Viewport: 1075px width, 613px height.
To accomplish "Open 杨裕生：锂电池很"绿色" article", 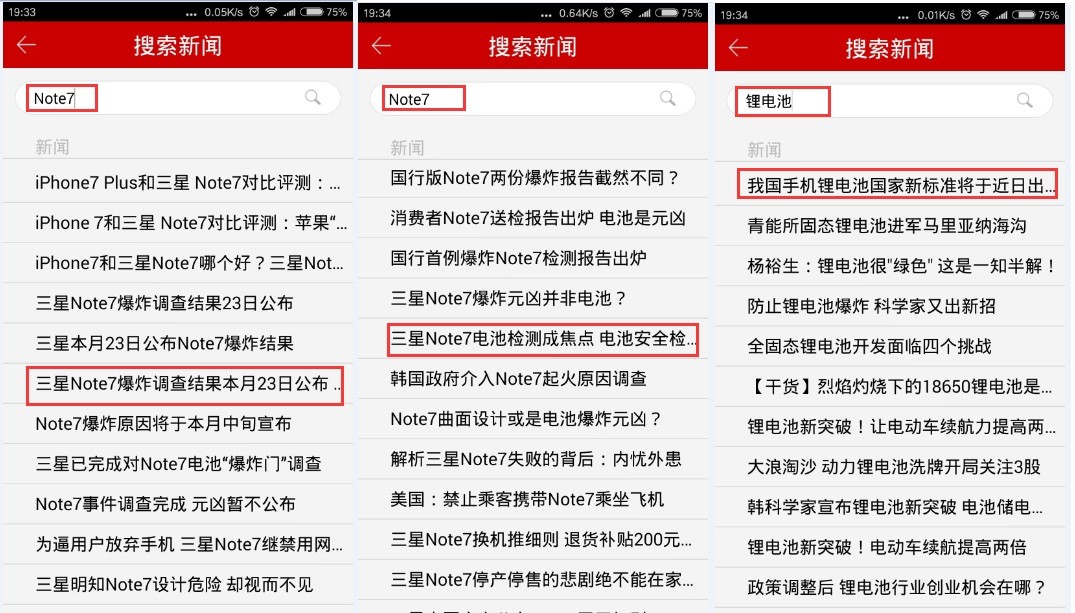I will pos(890,266).
